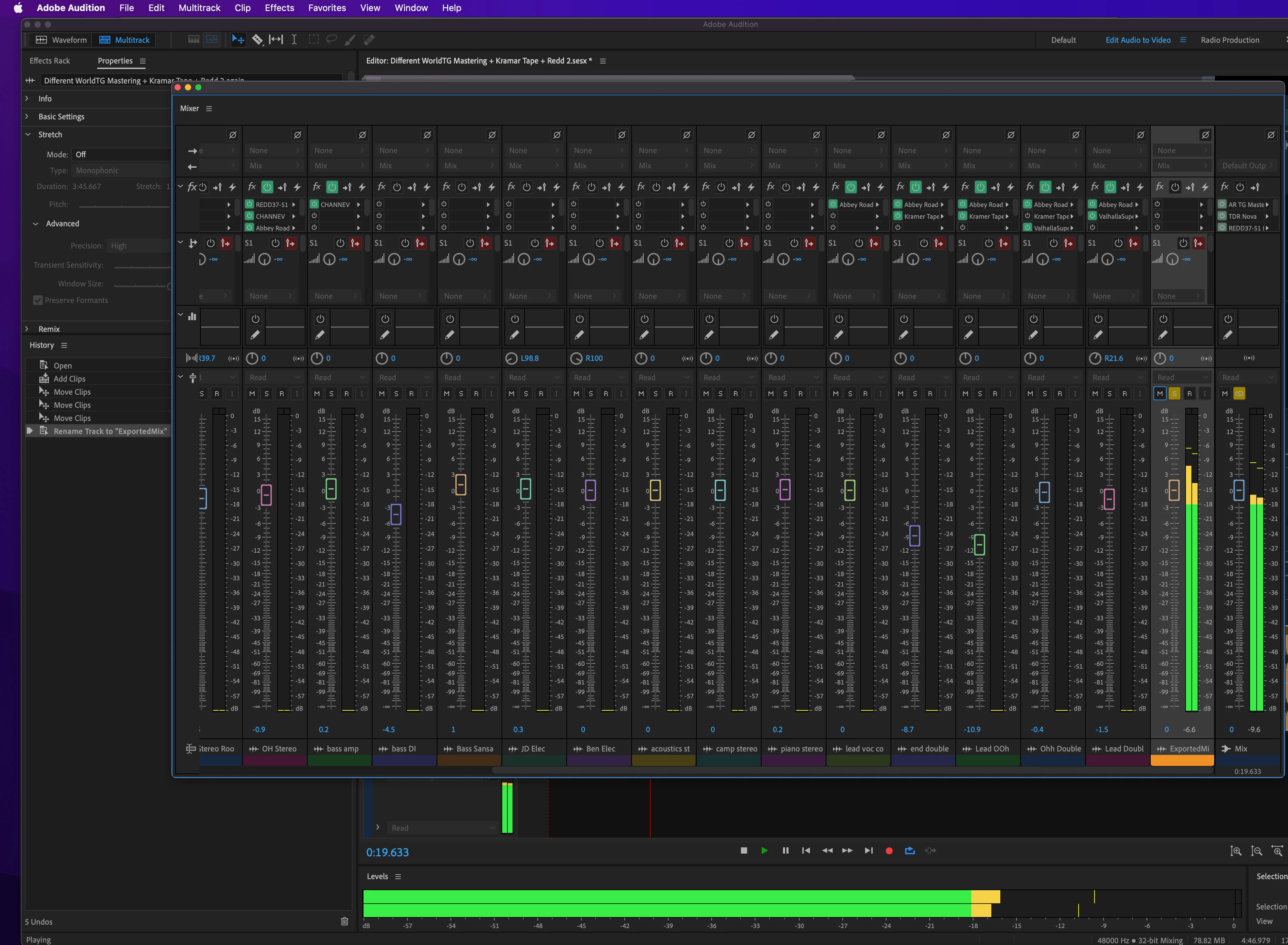This screenshot has width=1288, height=945.
Task: Click the Pause button in transport
Action: tap(785, 850)
